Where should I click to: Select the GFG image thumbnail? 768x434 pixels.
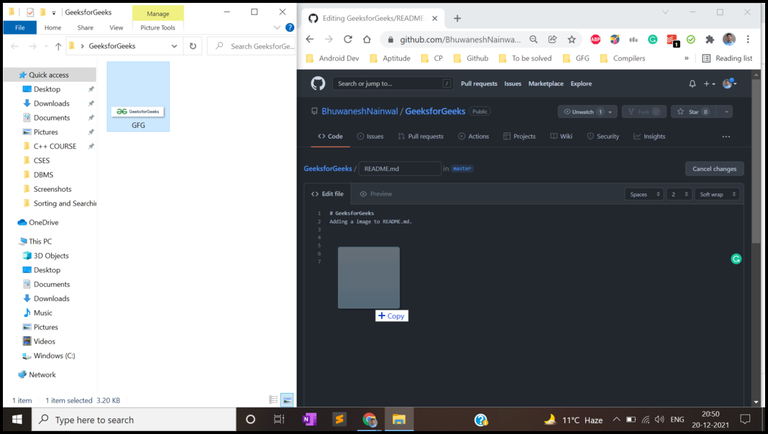[x=138, y=96]
